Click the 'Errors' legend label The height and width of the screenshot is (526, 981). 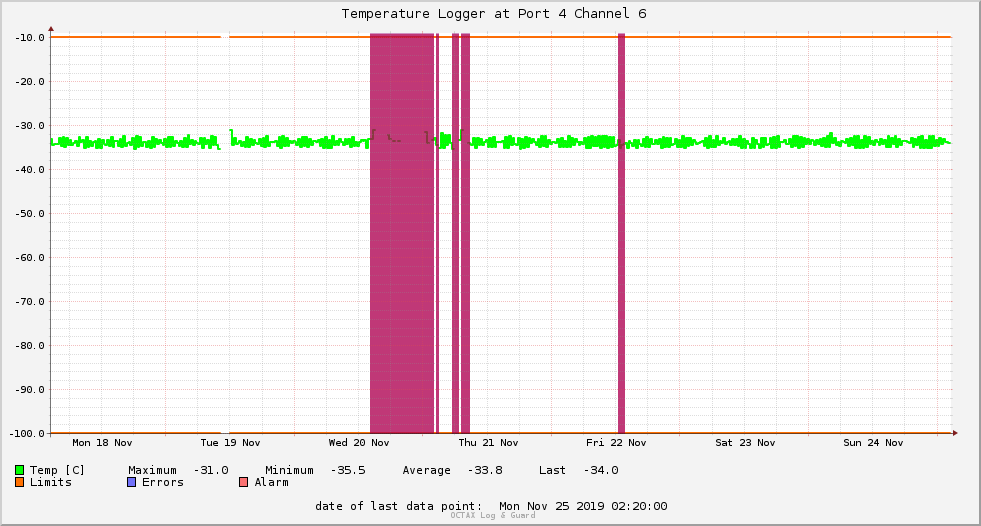tap(163, 482)
